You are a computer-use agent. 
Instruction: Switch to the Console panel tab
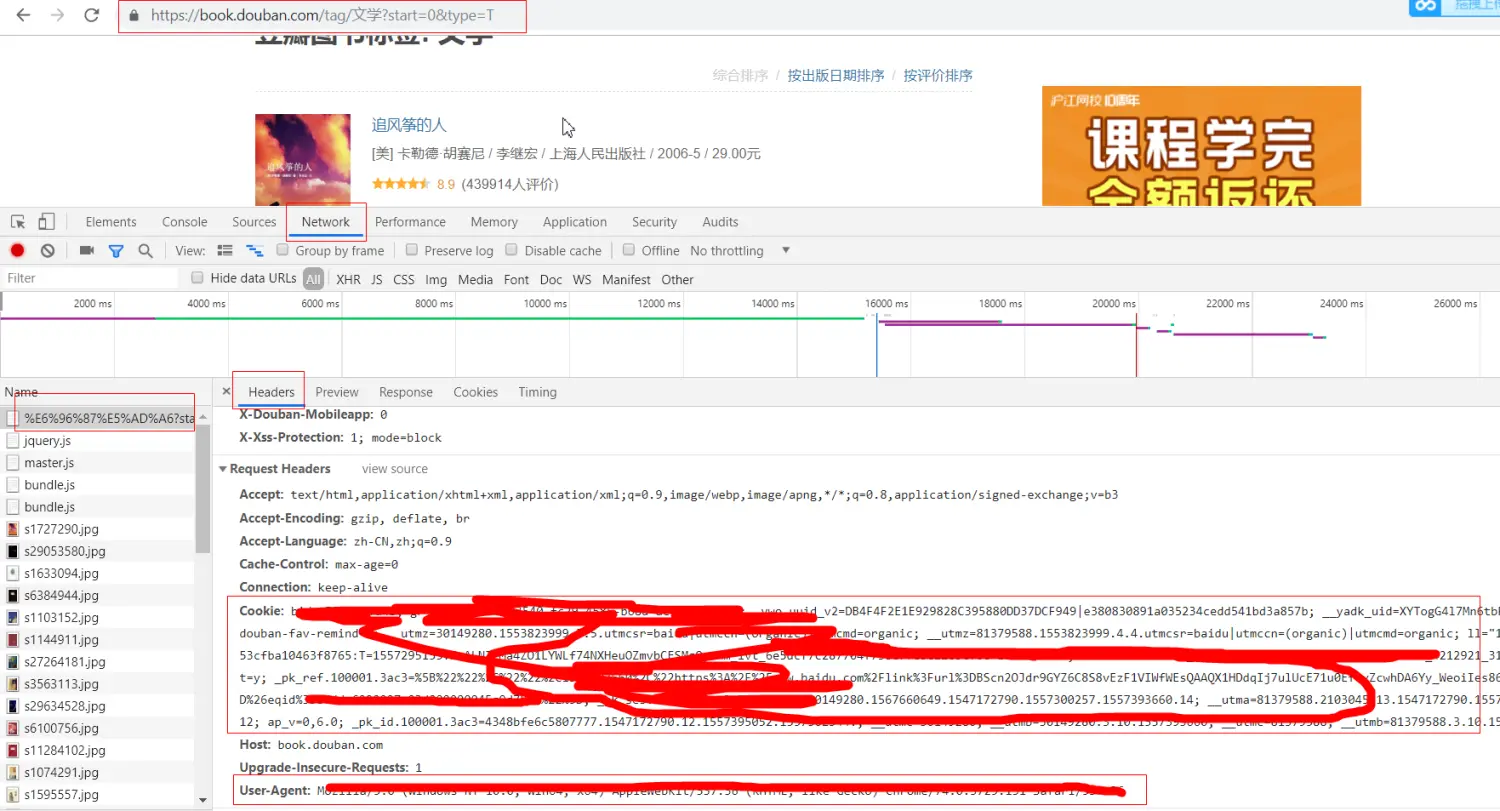pyautogui.click(x=184, y=221)
